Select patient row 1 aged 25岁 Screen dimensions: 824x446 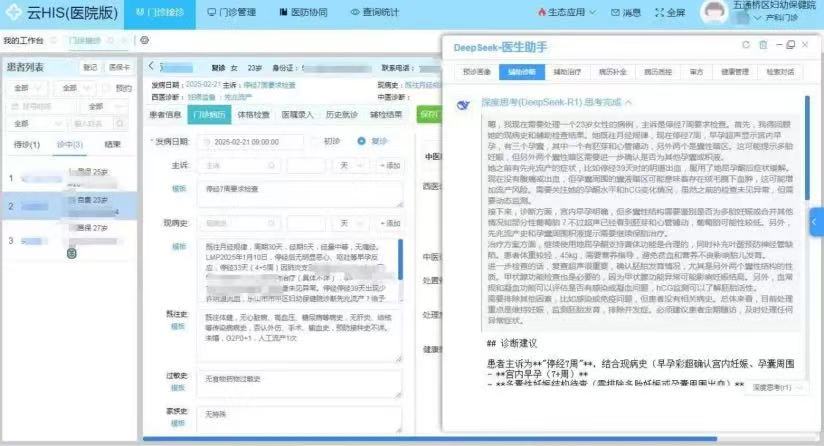(69, 178)
